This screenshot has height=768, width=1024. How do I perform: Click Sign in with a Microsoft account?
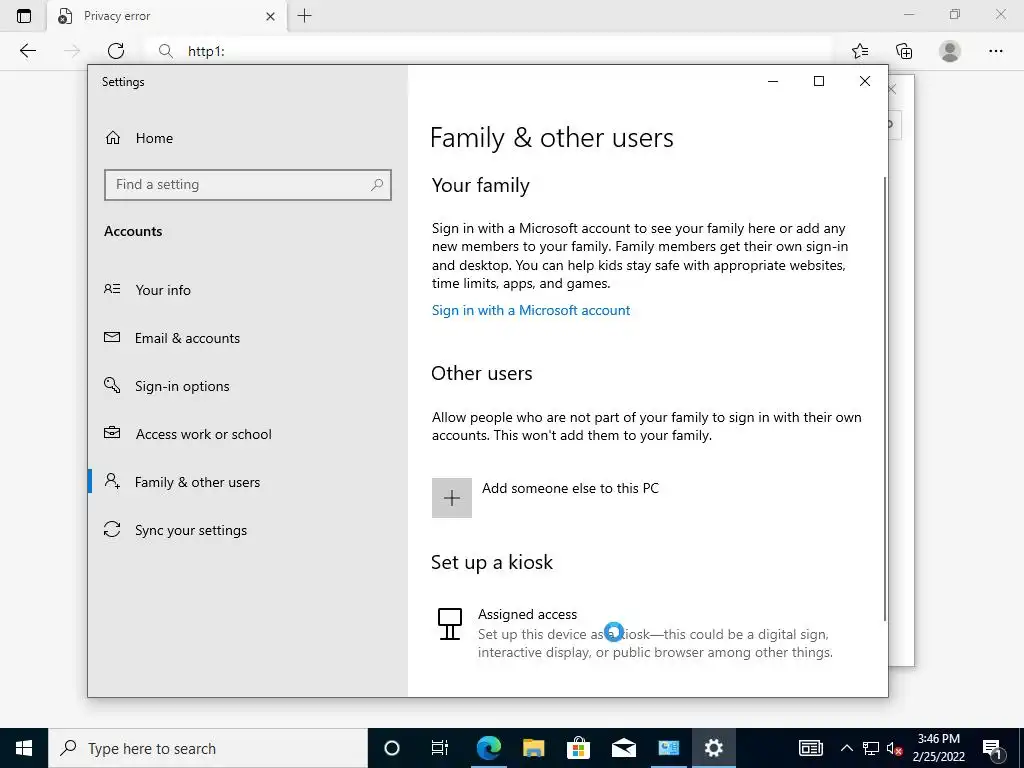pos(531,310)
